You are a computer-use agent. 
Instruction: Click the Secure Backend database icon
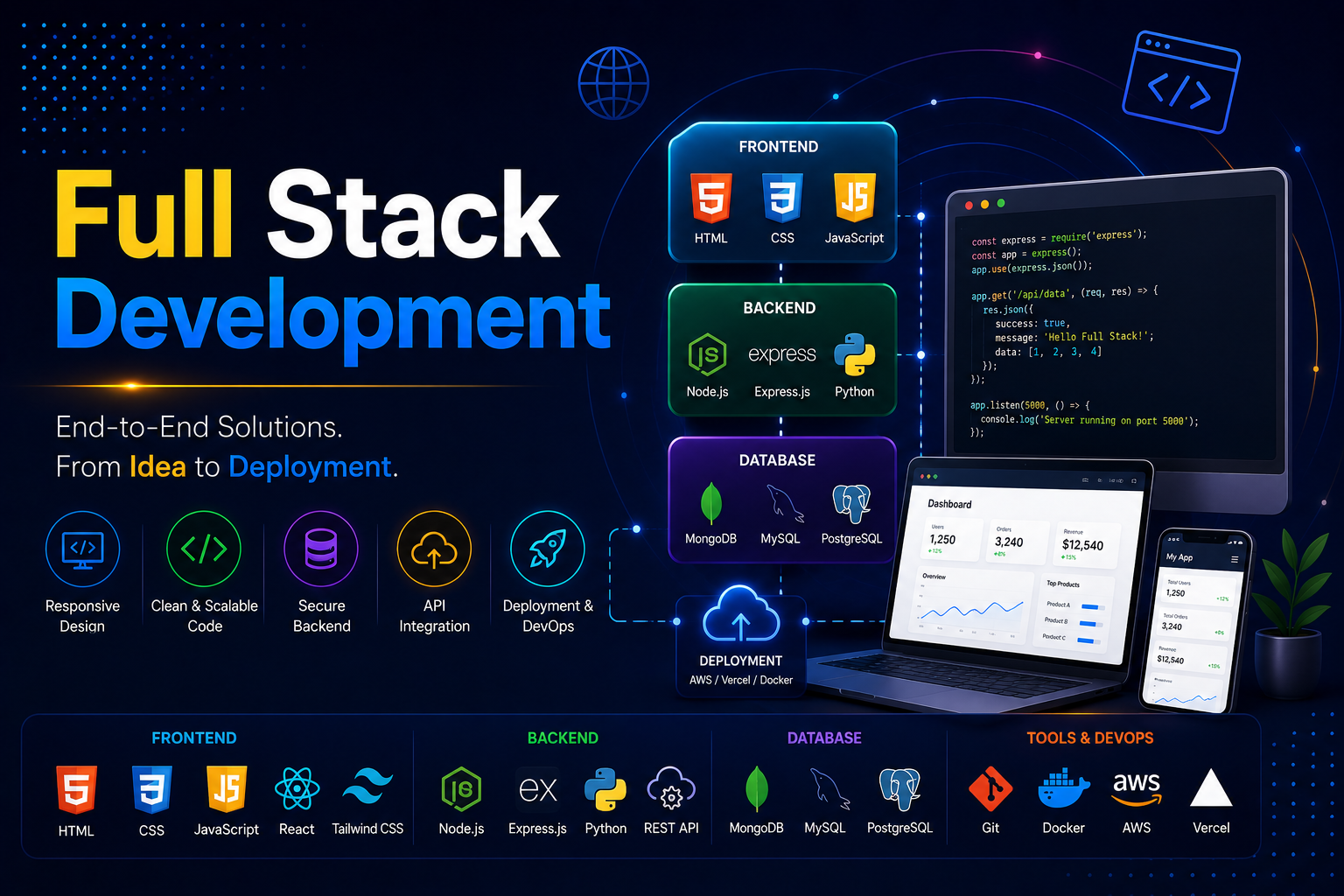coord(321,549)
